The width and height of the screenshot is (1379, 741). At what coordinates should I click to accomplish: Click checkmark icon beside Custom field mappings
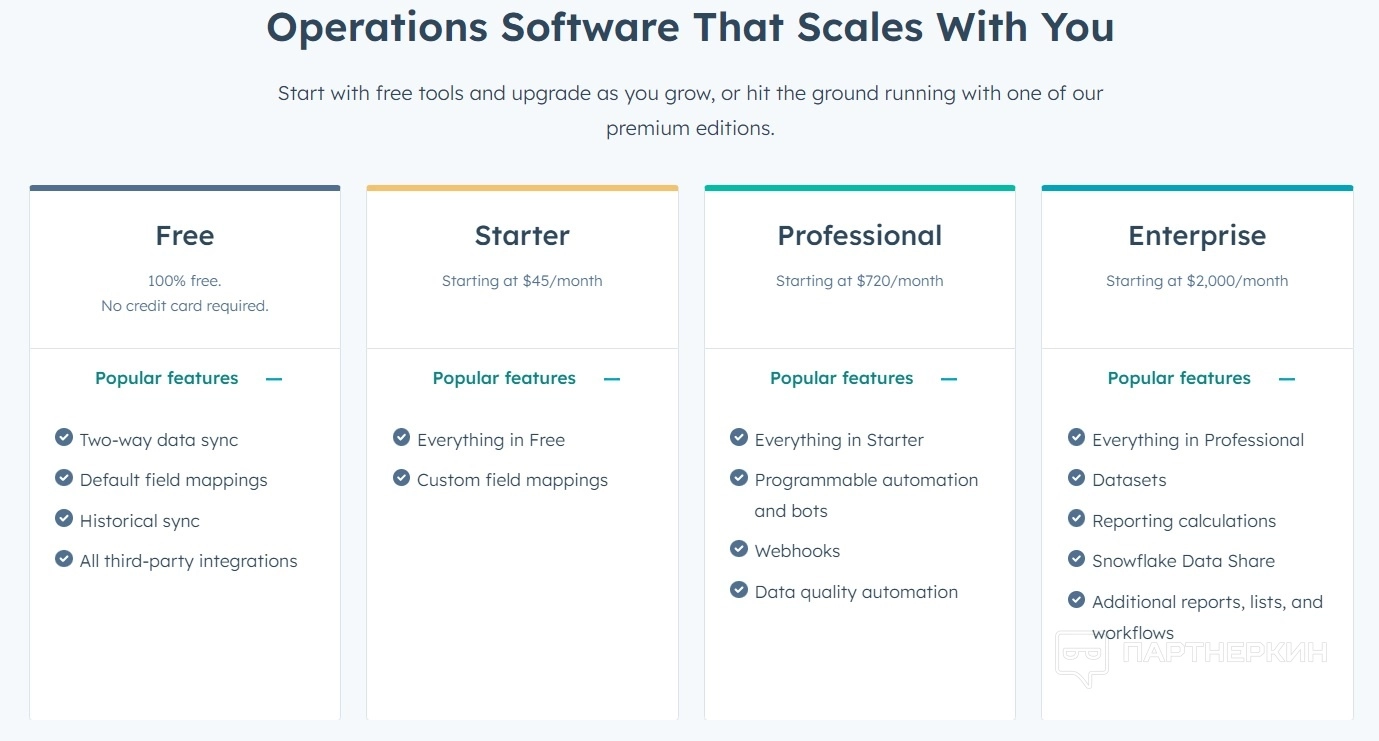point(401,478)
